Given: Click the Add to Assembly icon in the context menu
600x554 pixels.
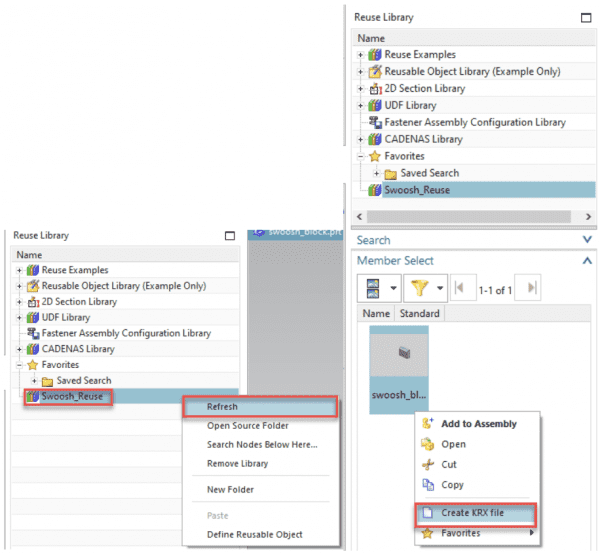Looking at the screenshot, I should (x=428, y=424).
